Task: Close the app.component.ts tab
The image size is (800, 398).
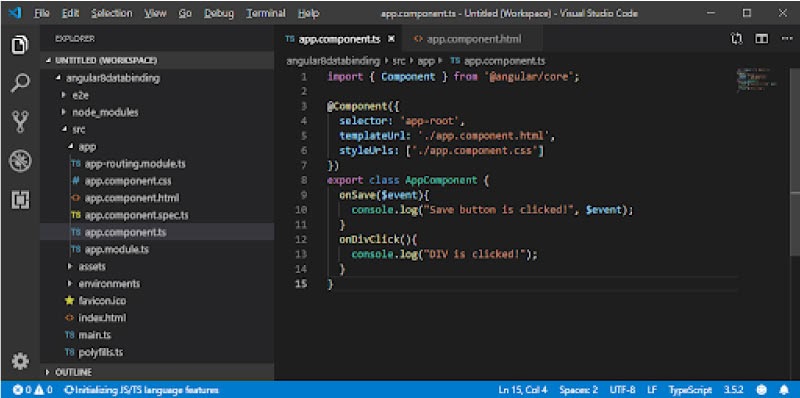Action: pyautogui.click(x=391, y=39)
